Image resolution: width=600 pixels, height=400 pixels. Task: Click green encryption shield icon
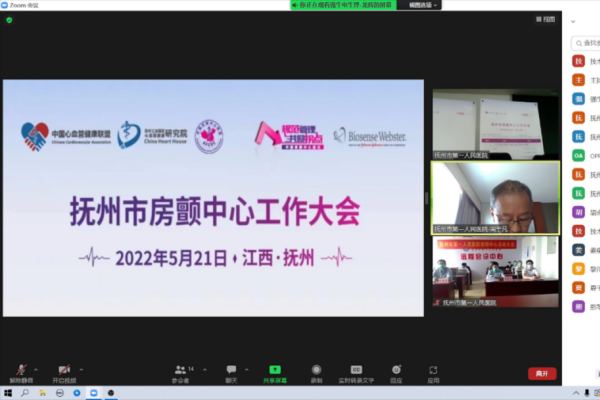point(9,20)
